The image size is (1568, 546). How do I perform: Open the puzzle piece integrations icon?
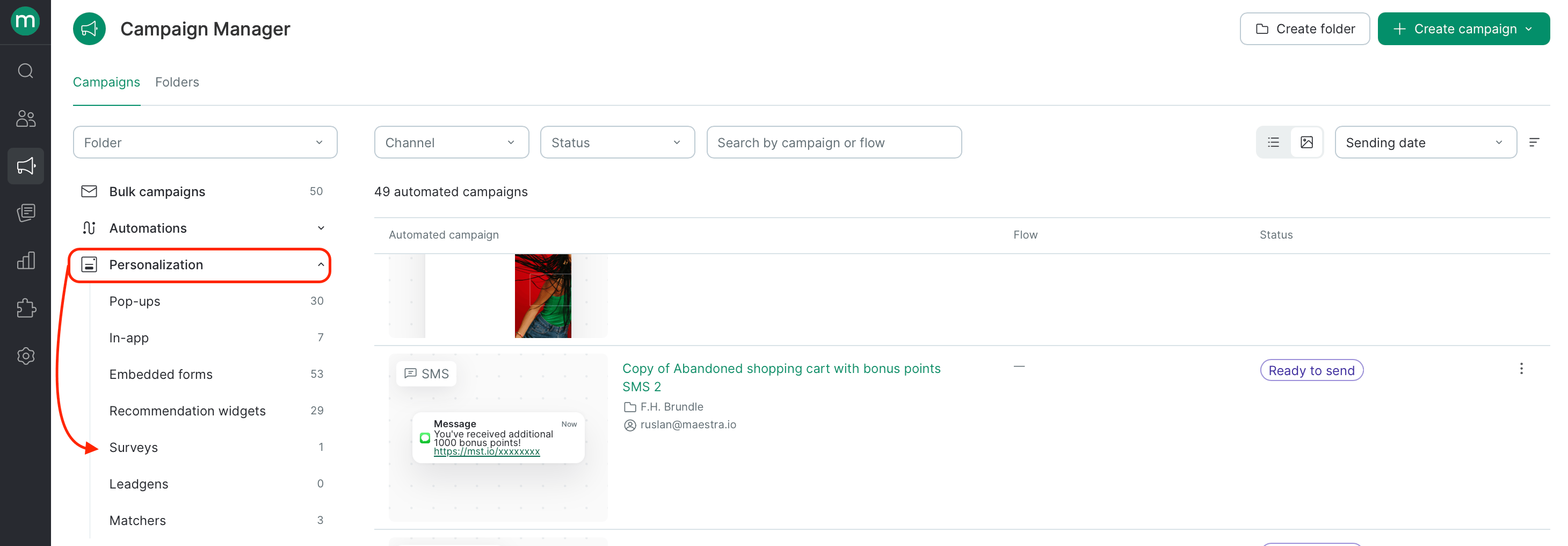[26, 308]
